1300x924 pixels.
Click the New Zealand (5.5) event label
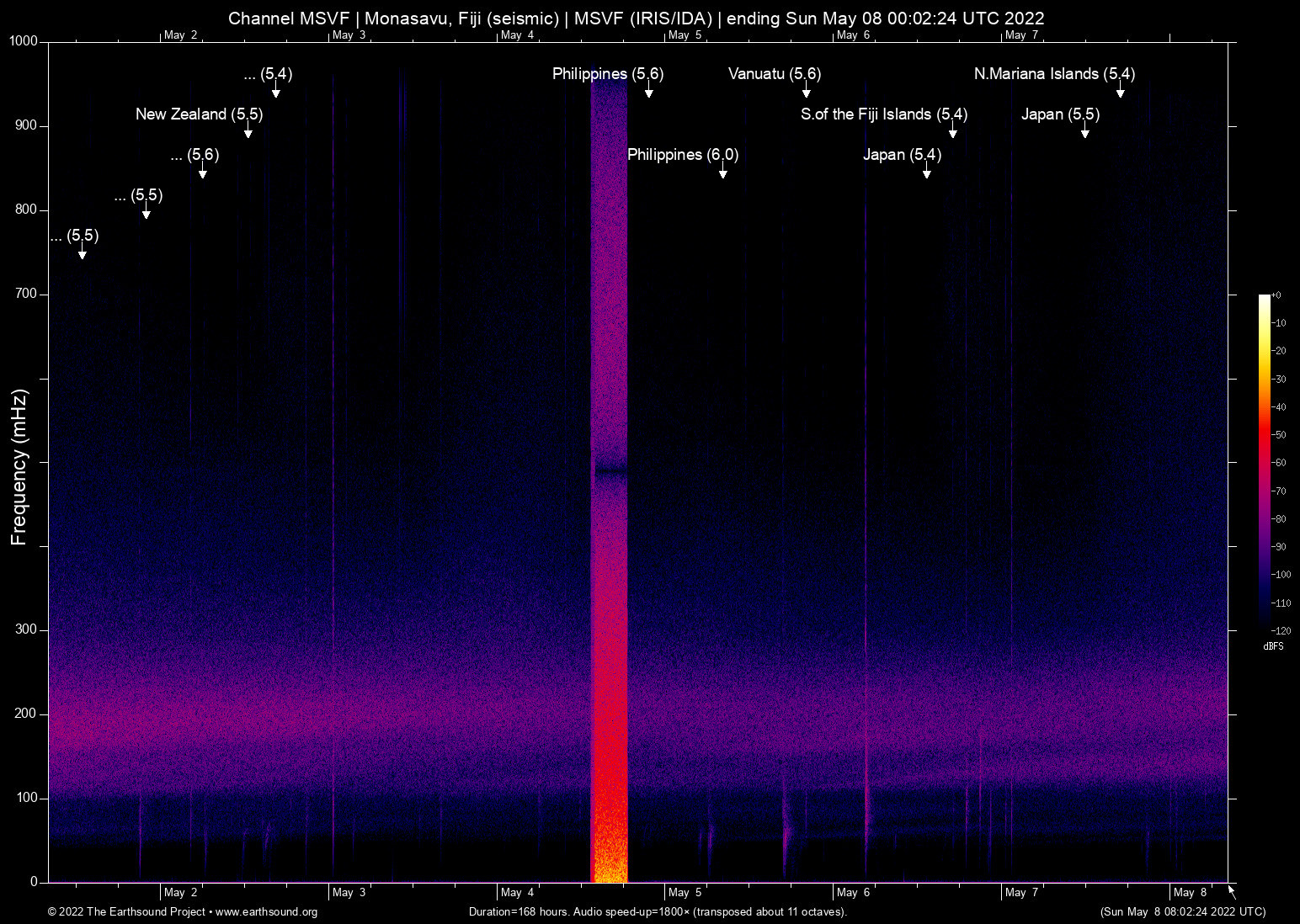[x=199, y=114]
